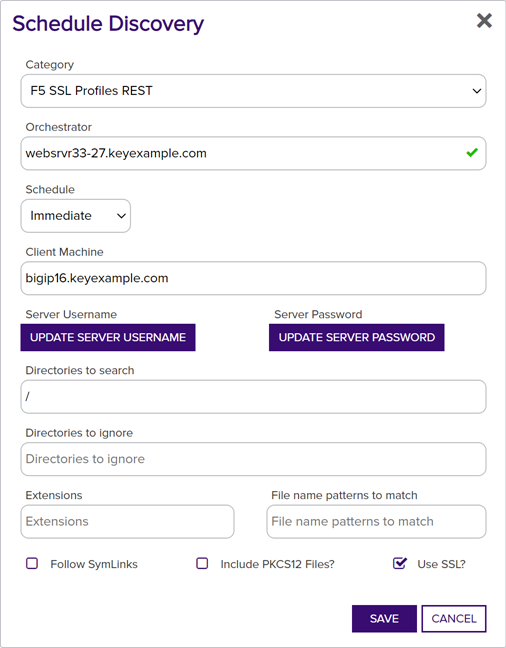Screen dimensions: 506x648
Task: Focus the Extensions input box
Action: click(127, 522)
